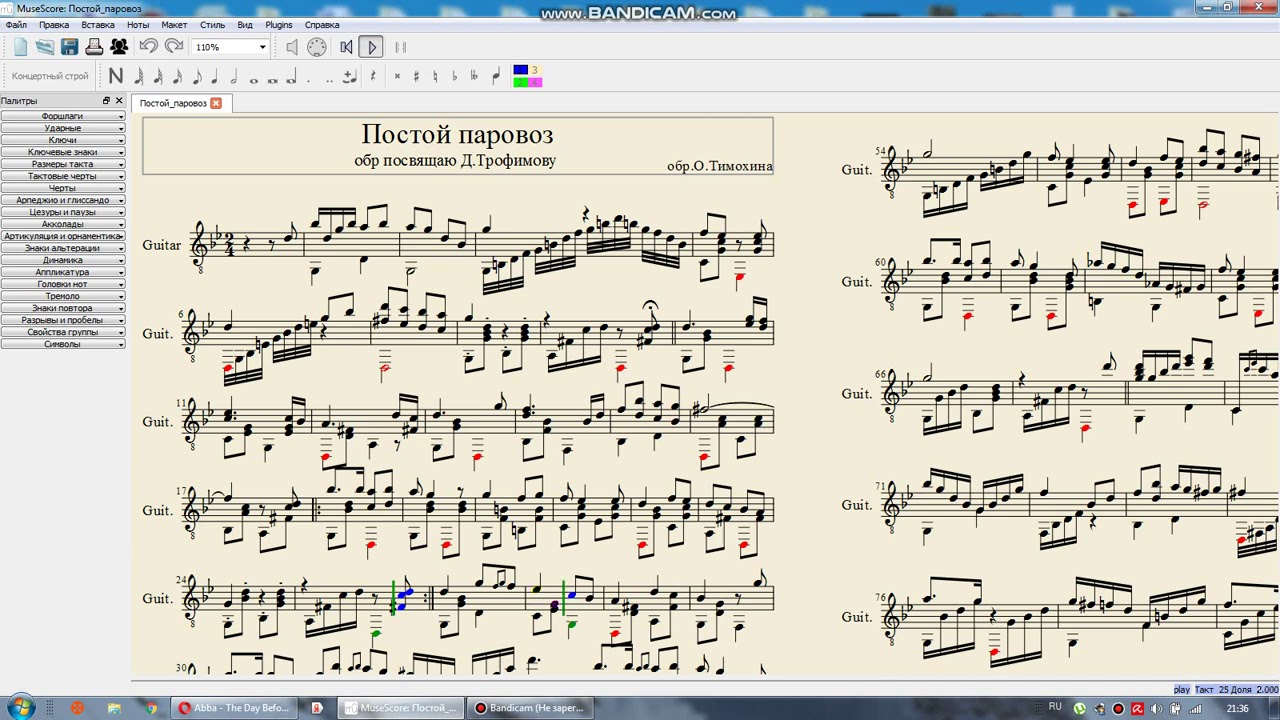Image resolution: width=1280 pixels, height=720 pixels.
Task: Select the eighth note duration
Action: point(196,76)
